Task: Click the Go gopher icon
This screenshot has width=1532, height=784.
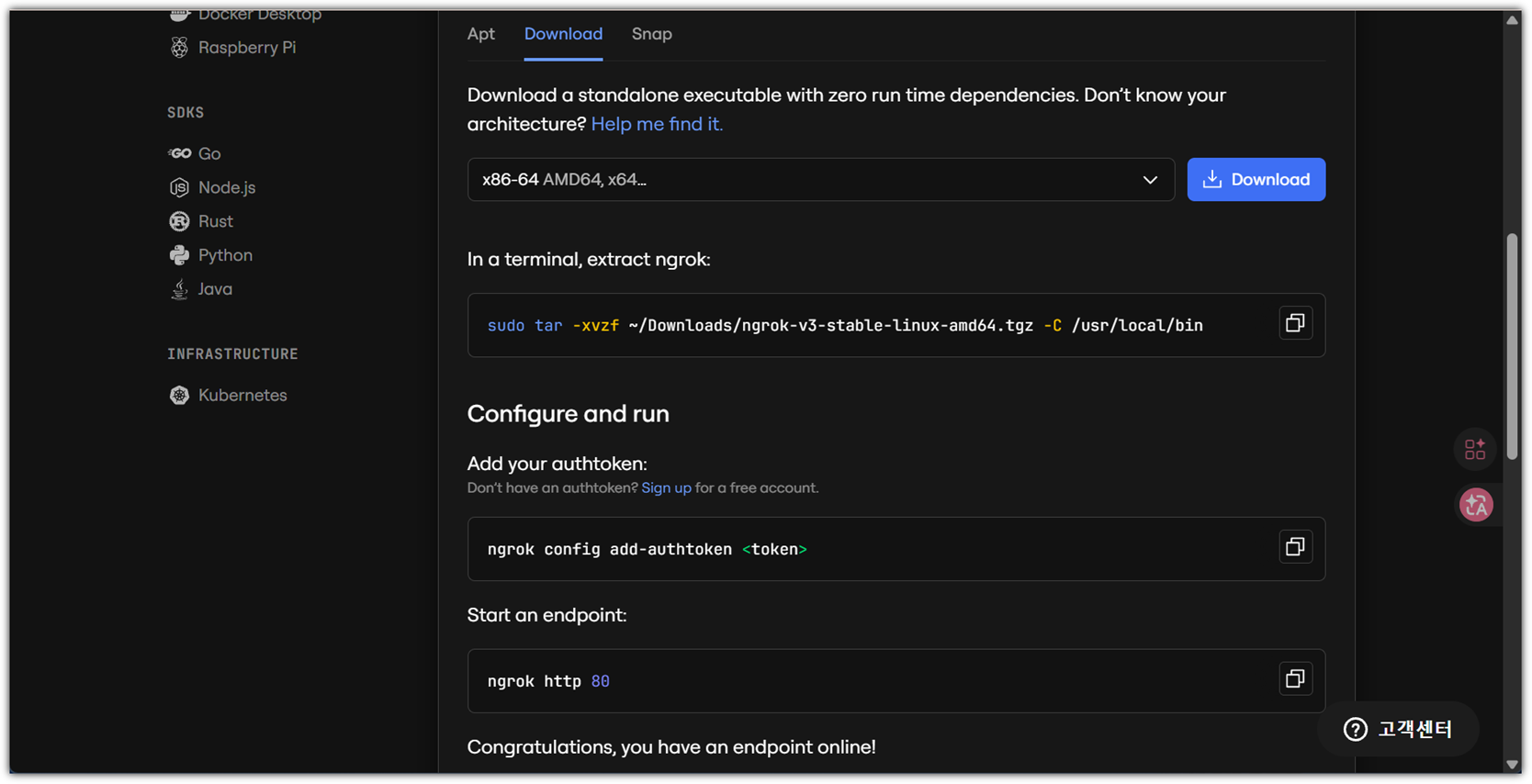Action: coord(179,153)
